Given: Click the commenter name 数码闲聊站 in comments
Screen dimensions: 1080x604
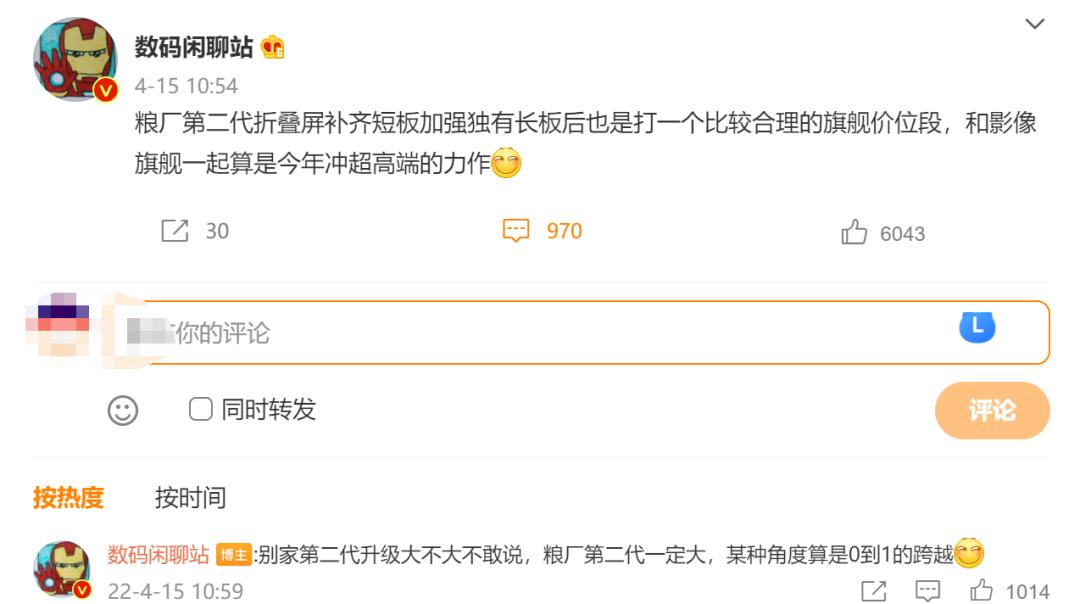Looking at the screenshot, I should (158, 555).
